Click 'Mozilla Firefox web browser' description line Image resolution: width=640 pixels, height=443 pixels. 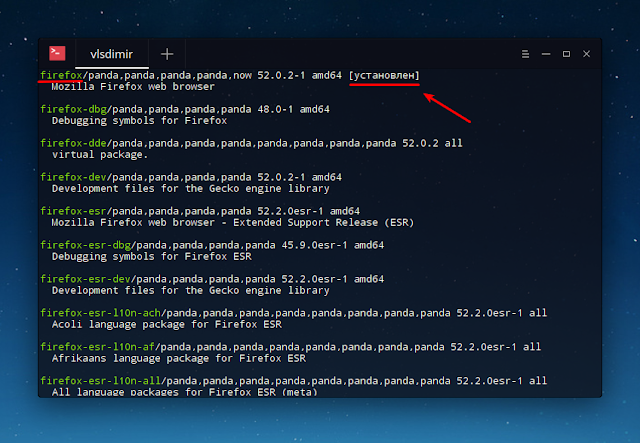(133, 87)
